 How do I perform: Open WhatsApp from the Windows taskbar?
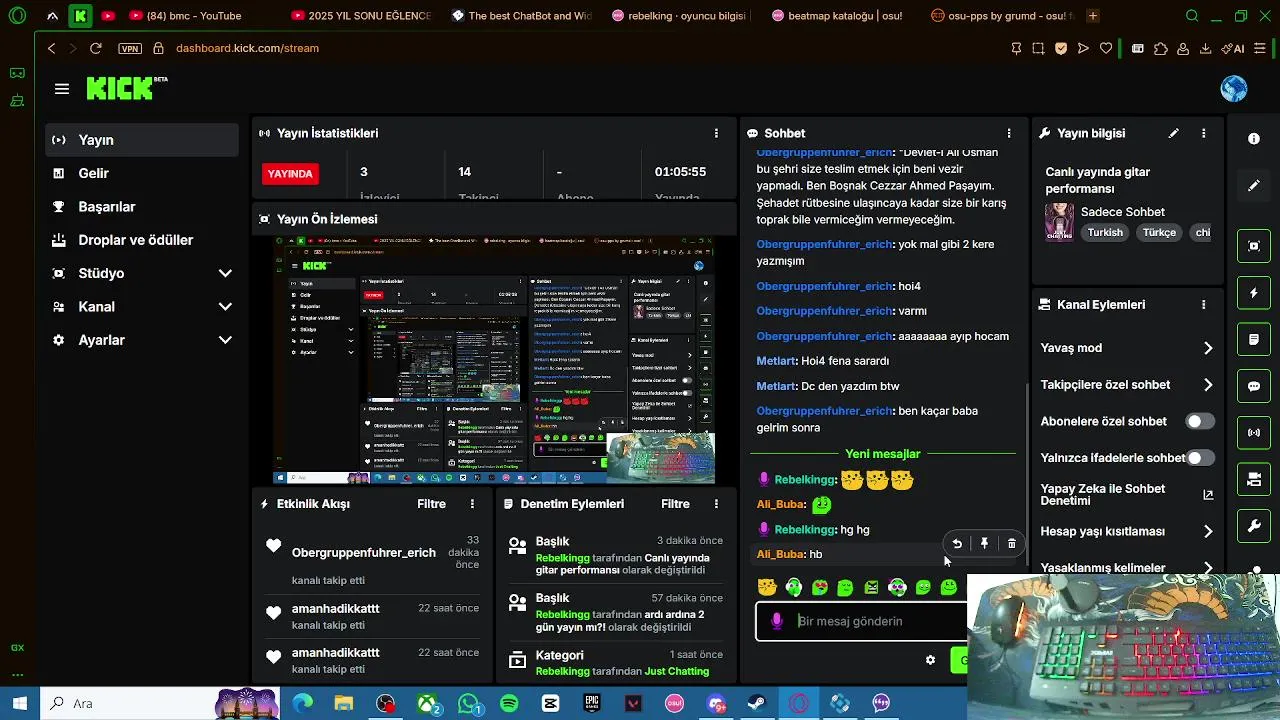coord(469,703)
